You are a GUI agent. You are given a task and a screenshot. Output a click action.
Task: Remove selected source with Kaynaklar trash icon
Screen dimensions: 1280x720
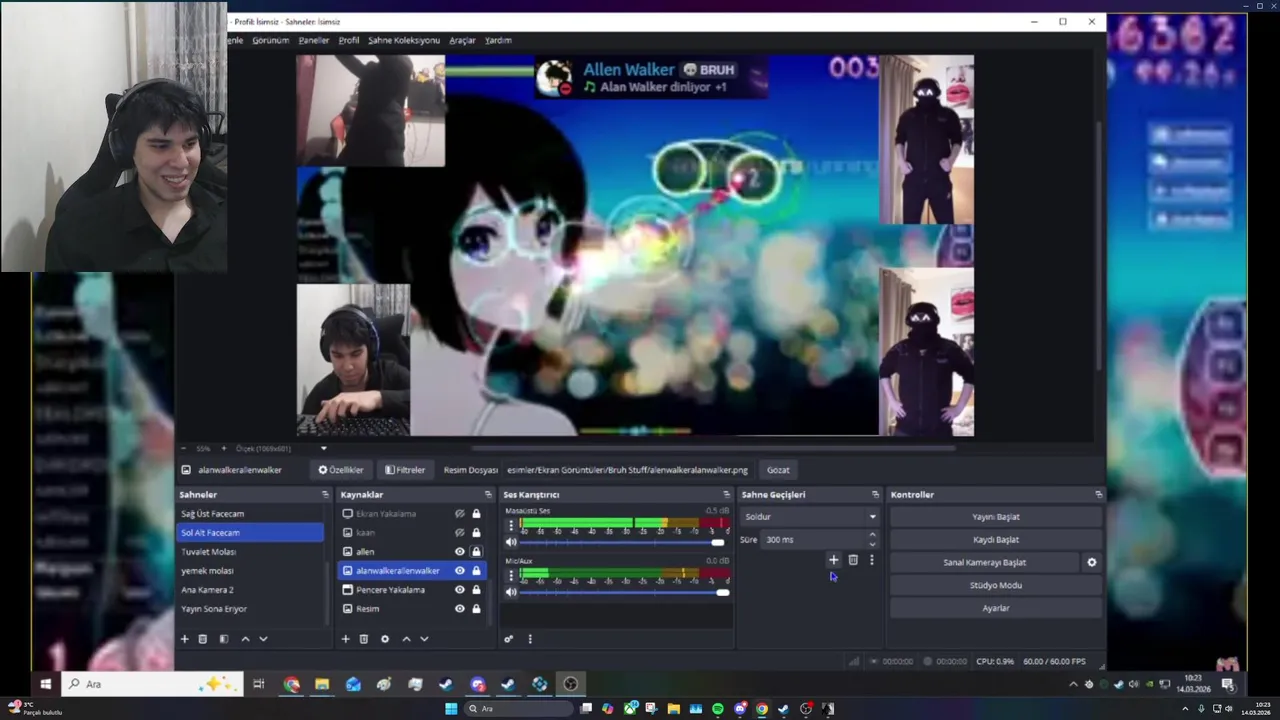click(364, 639)
